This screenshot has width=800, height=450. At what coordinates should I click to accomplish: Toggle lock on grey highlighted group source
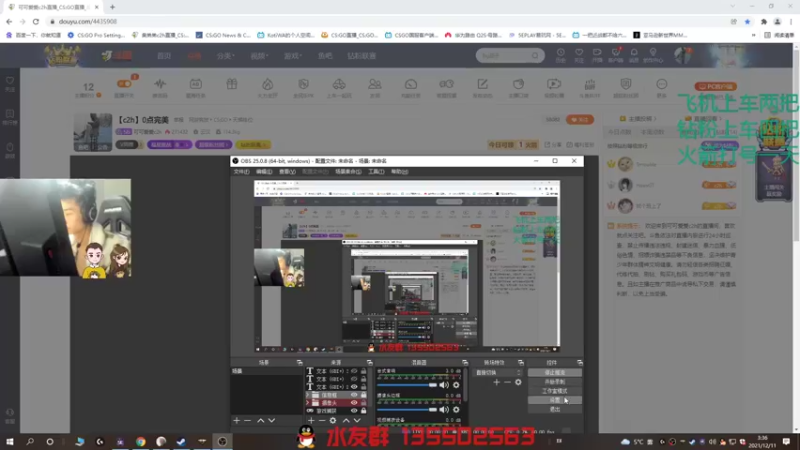(x=363, y=395)
